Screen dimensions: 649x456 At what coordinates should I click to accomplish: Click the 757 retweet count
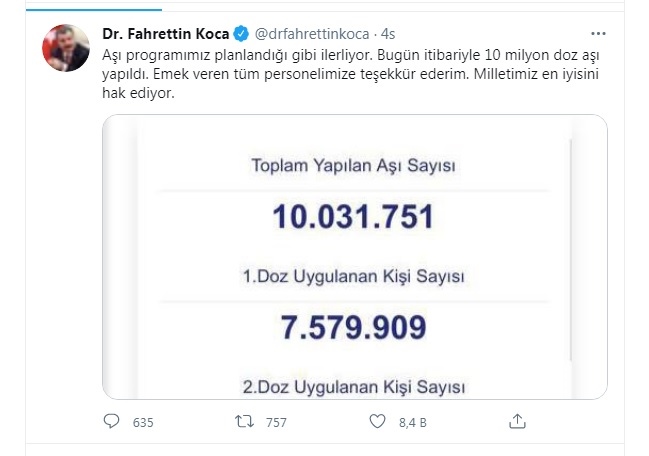pyautogui.click(x=276, y=422)
